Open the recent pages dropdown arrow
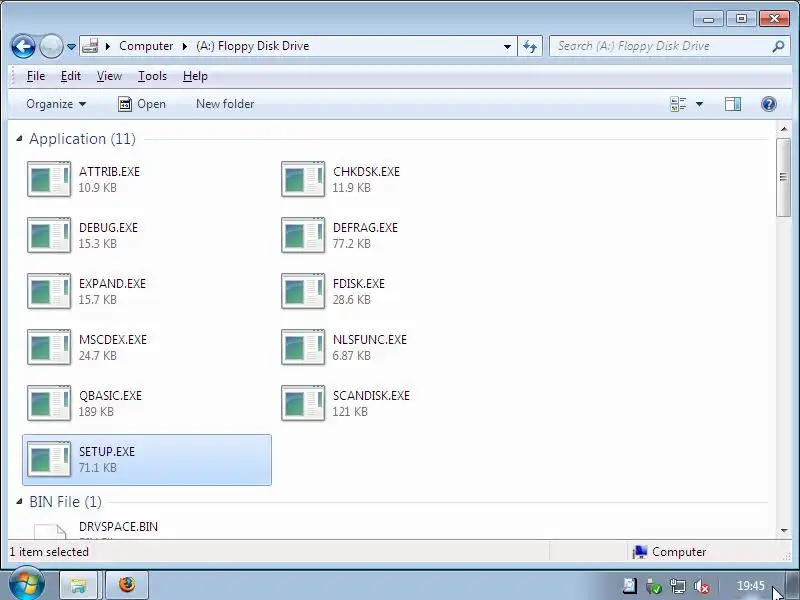Viewport: 800px width, 600px height. pos(71,47)
